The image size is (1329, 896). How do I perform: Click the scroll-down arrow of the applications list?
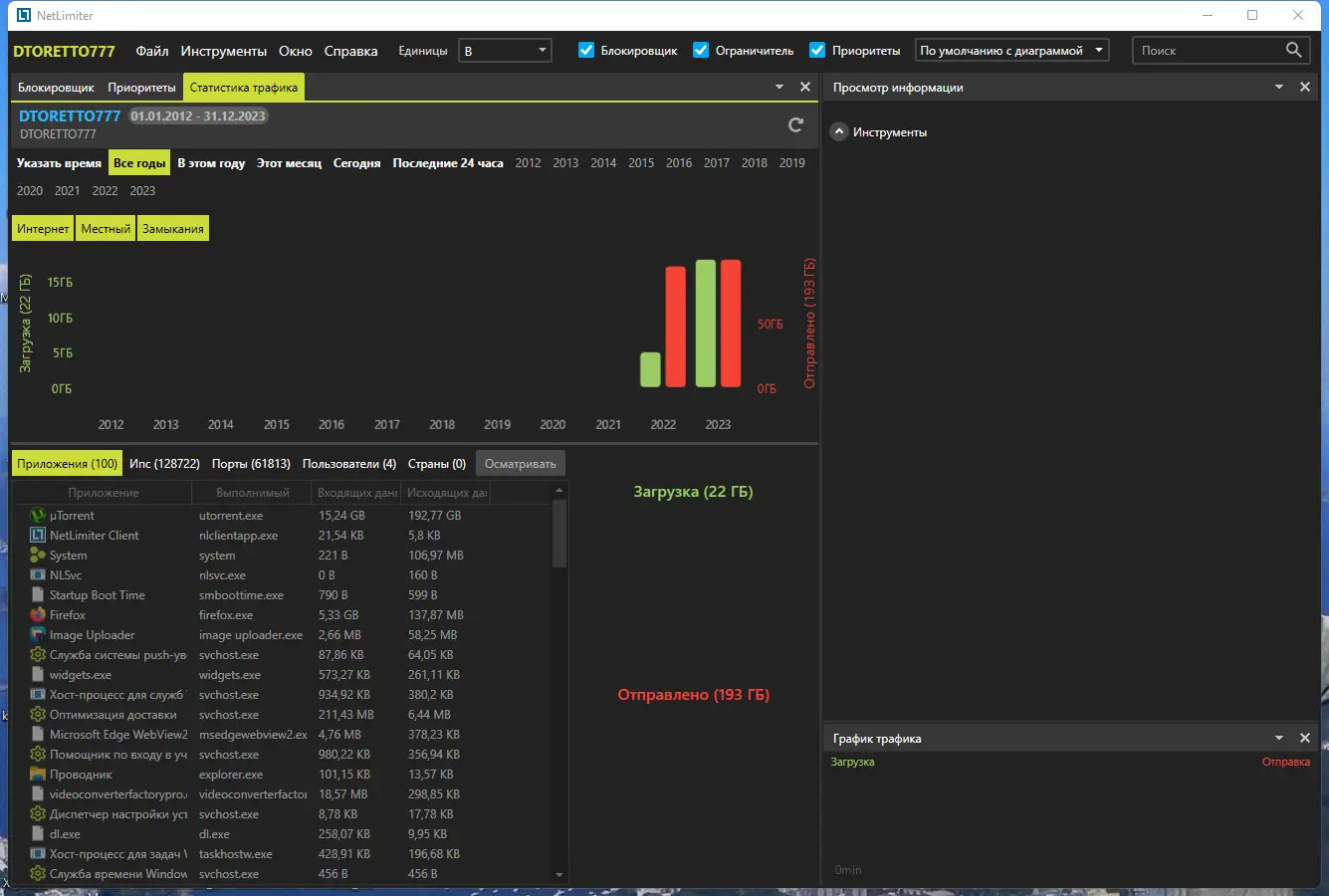559,875
